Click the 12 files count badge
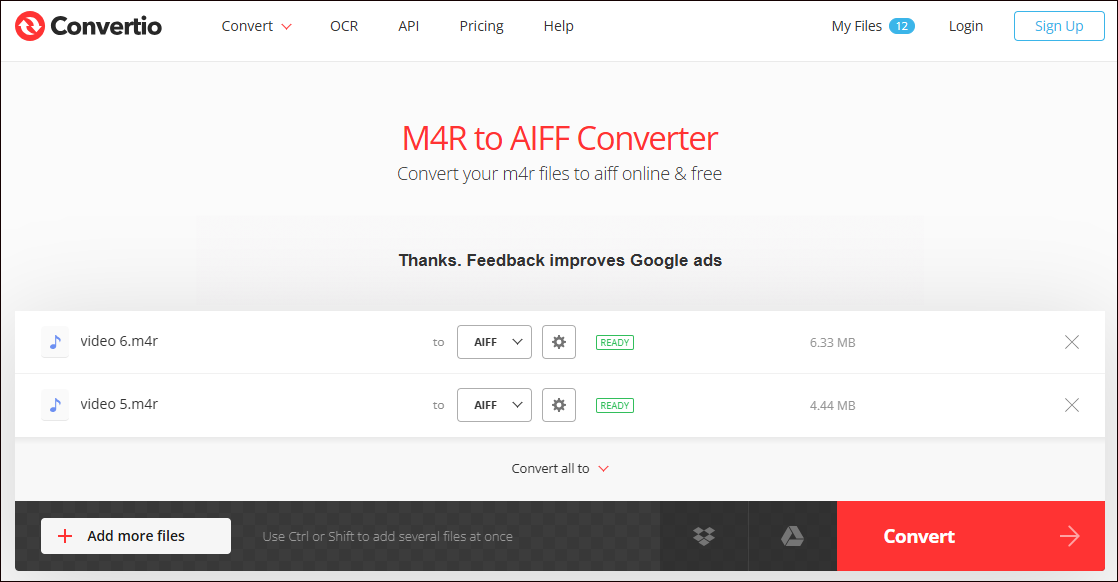Screen dimensions: 1118x582 pyautogui.click(x=902, y=26)
